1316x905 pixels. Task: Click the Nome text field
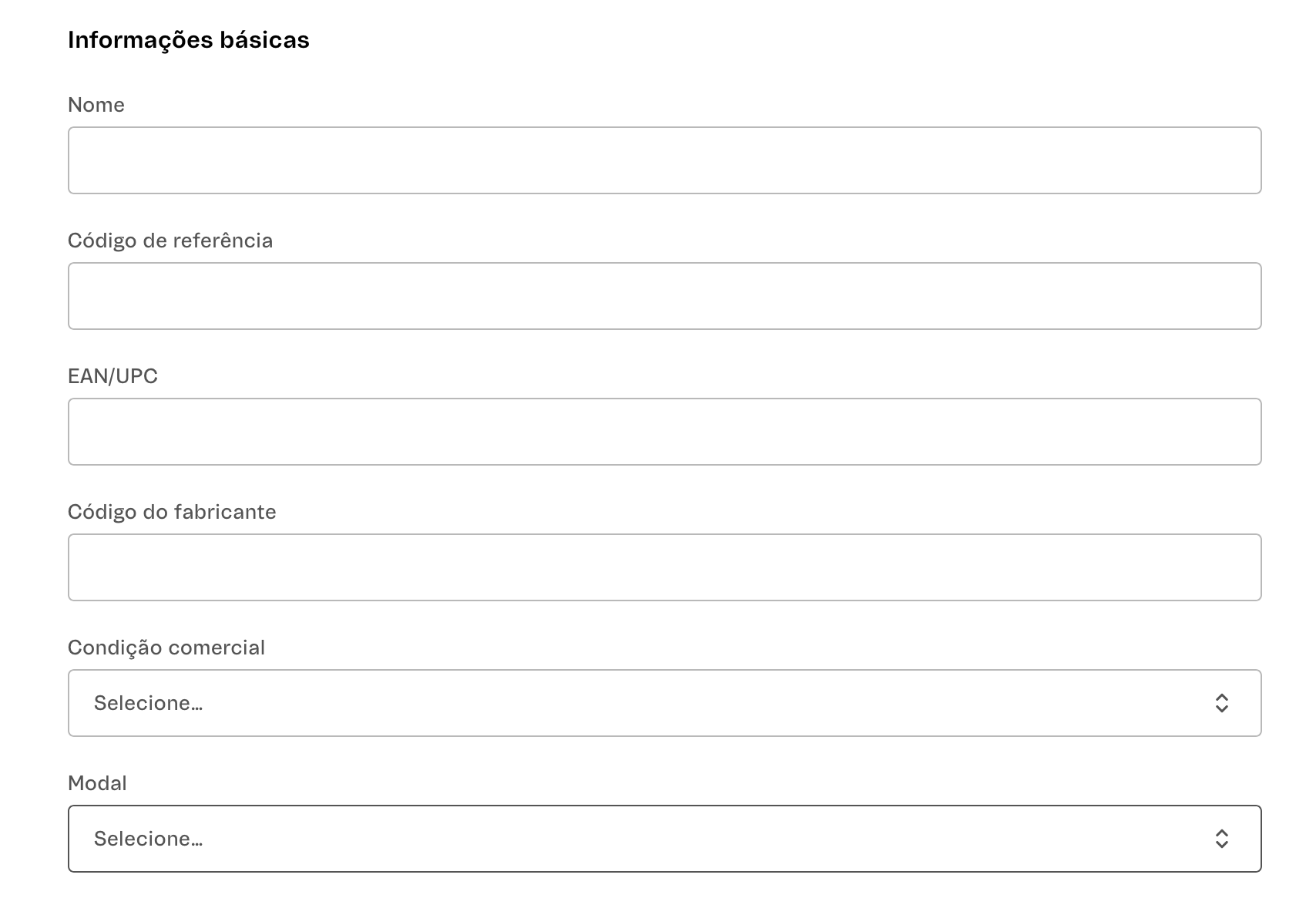[x=664, y=160]
